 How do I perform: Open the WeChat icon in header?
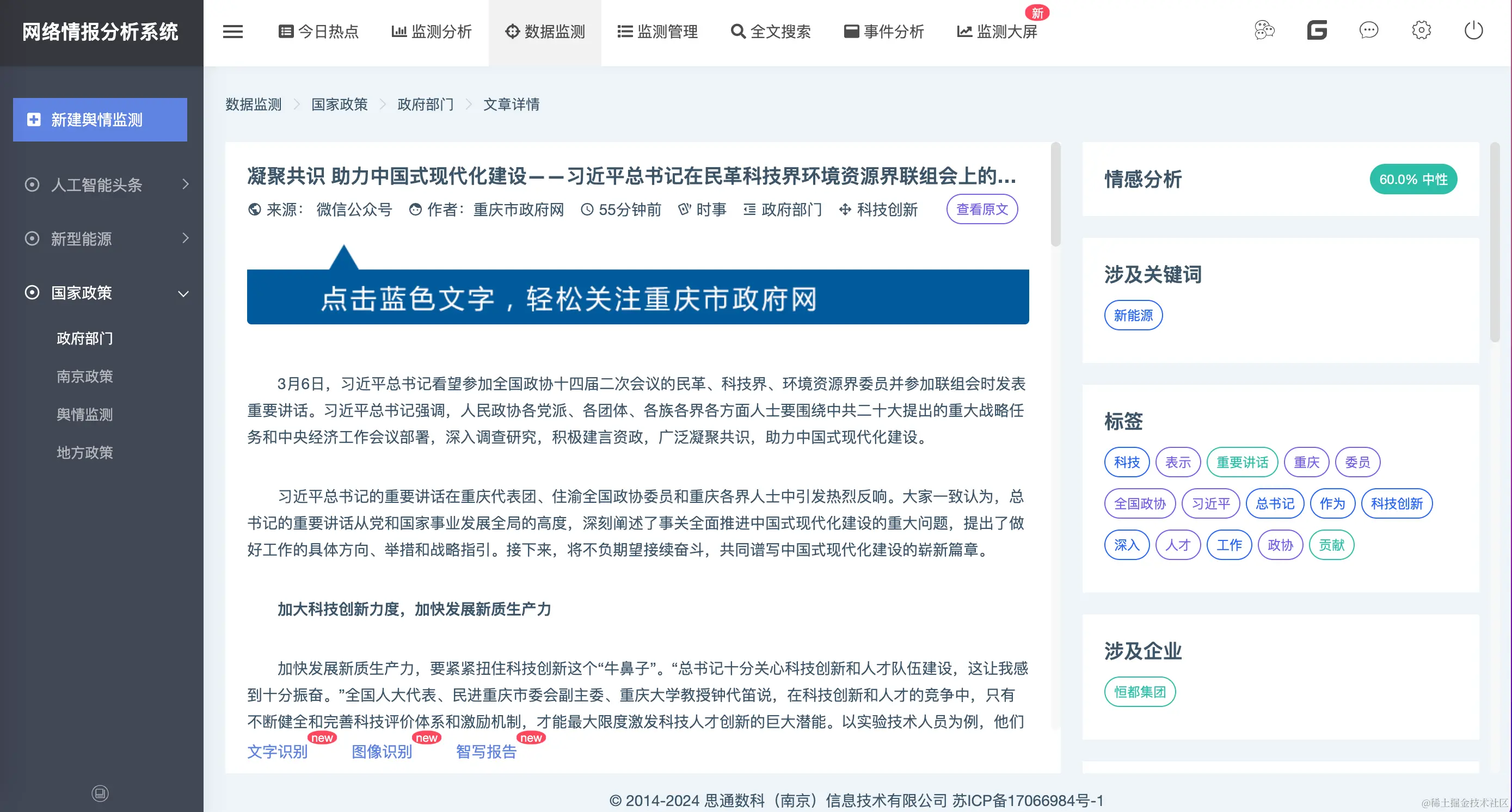point(1264,30)
